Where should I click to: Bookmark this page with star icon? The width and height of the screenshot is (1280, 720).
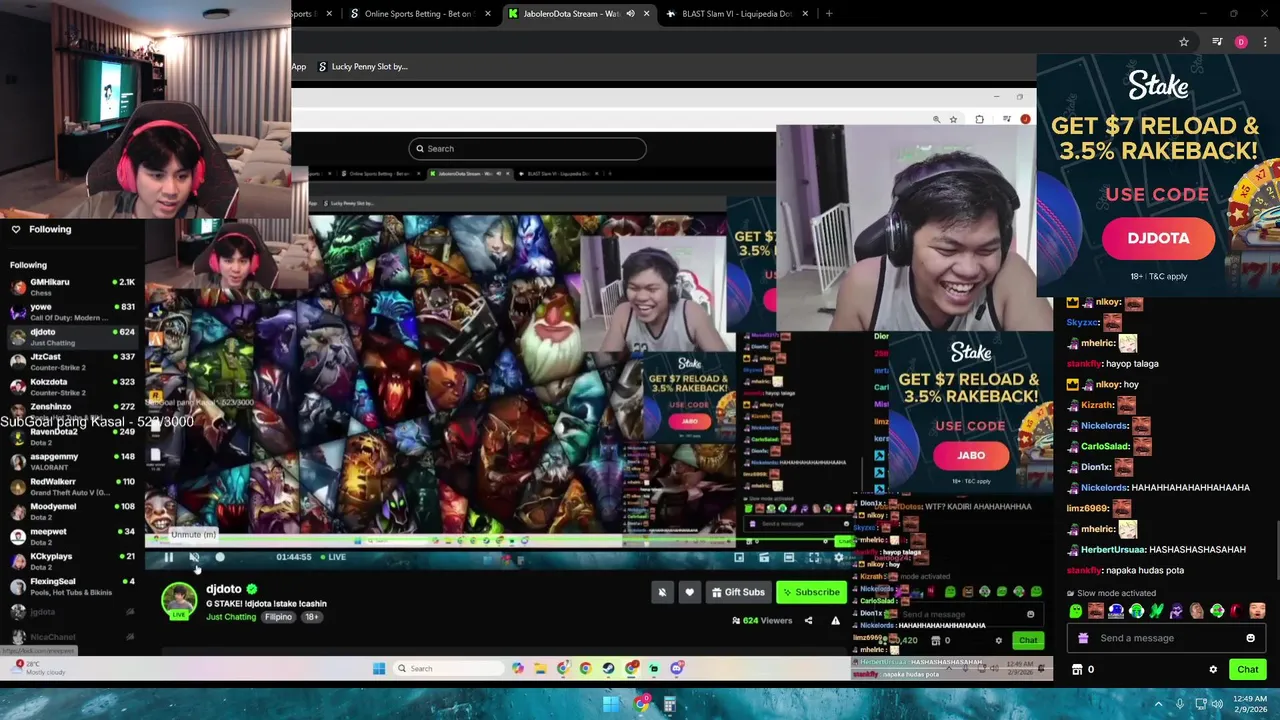click(x=1184, y=42)
